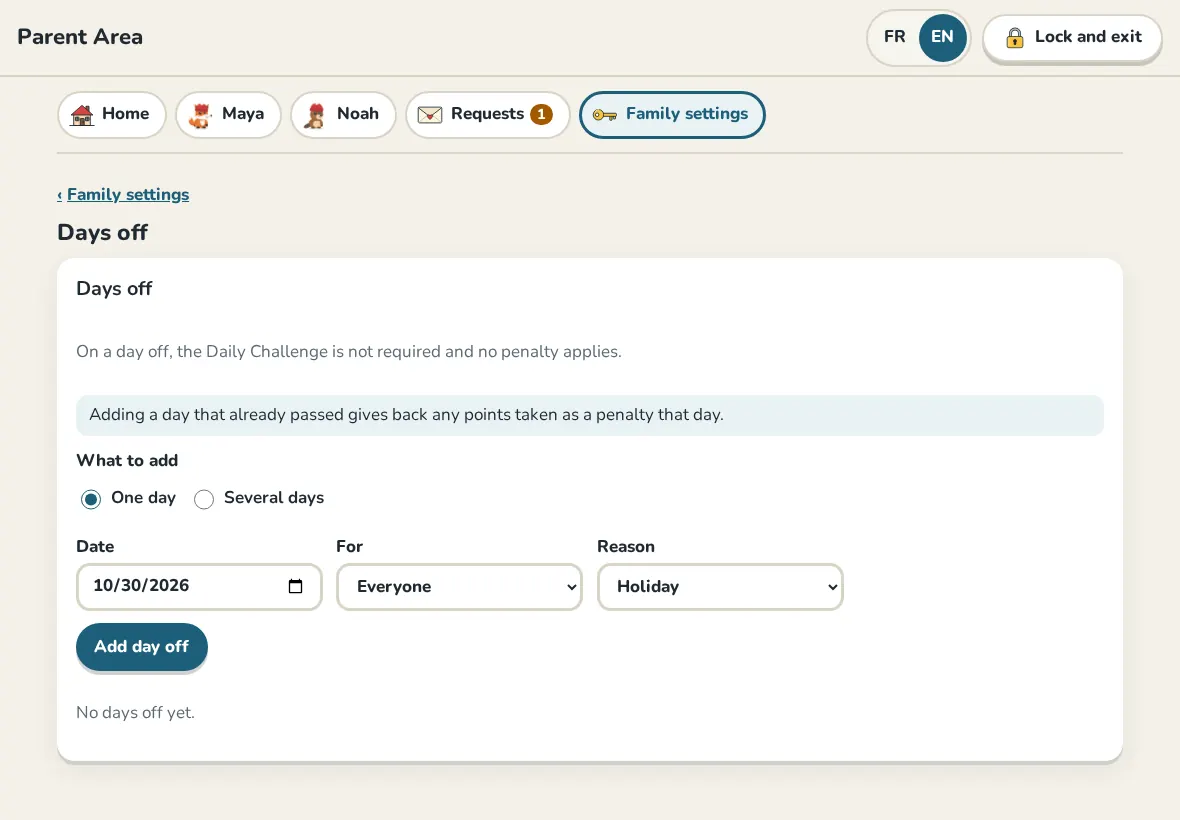Select the Several days radio option
1180x820 pixels.
(204, 500)
